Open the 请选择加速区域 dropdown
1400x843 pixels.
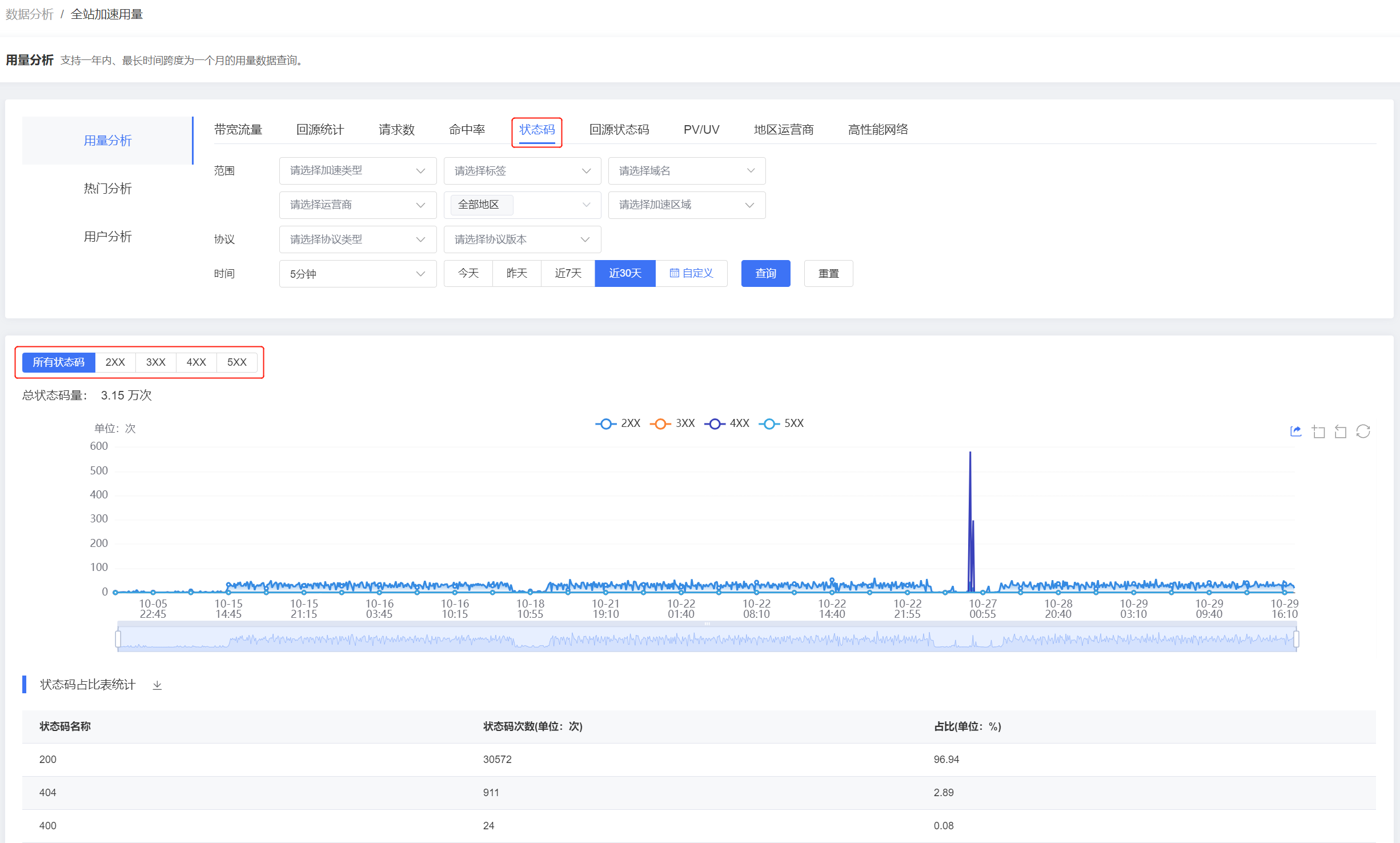click(687, 205)
